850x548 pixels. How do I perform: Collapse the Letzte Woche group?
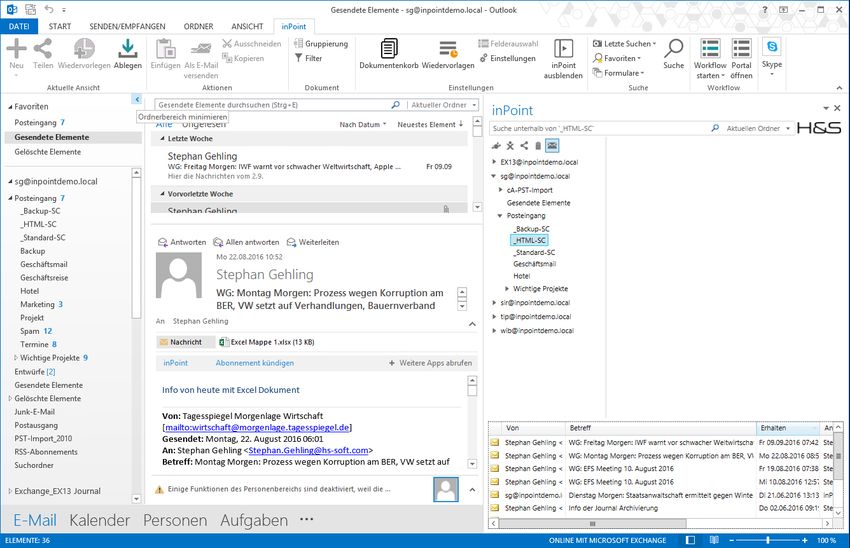[162, 139]
